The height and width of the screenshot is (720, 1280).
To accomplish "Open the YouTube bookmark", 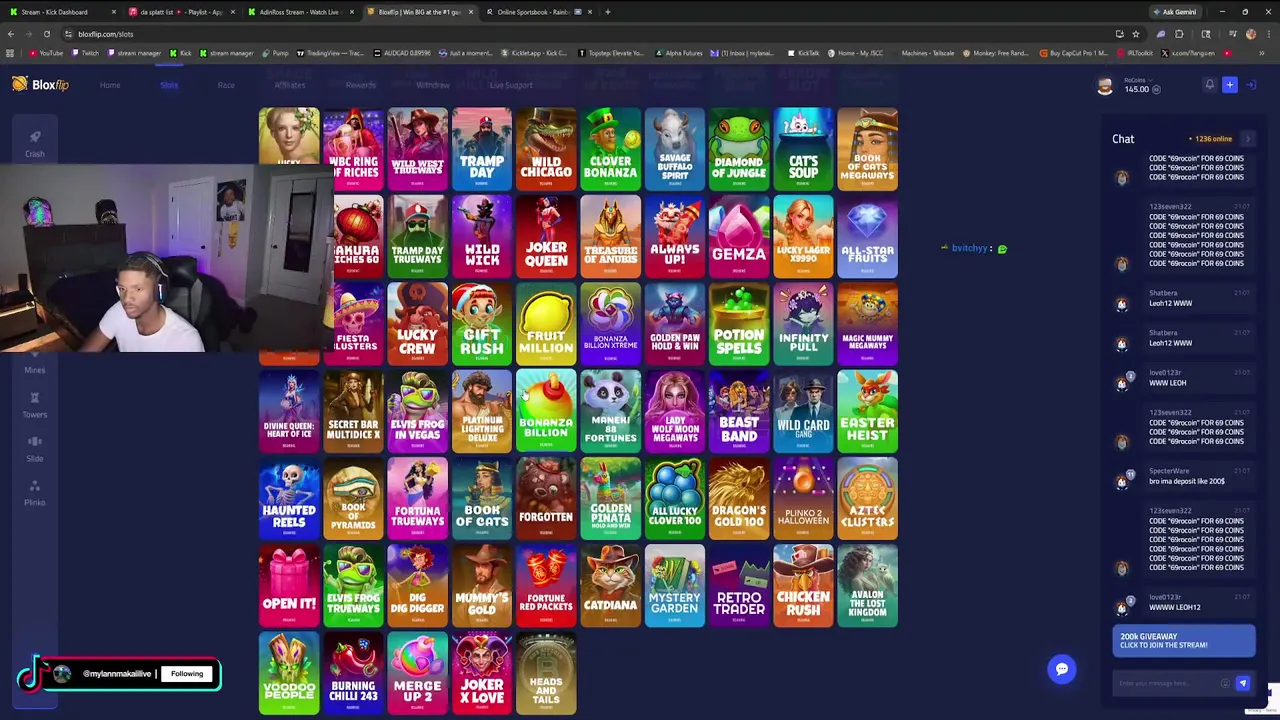I will pyautogui.click(x=46, y=53).
